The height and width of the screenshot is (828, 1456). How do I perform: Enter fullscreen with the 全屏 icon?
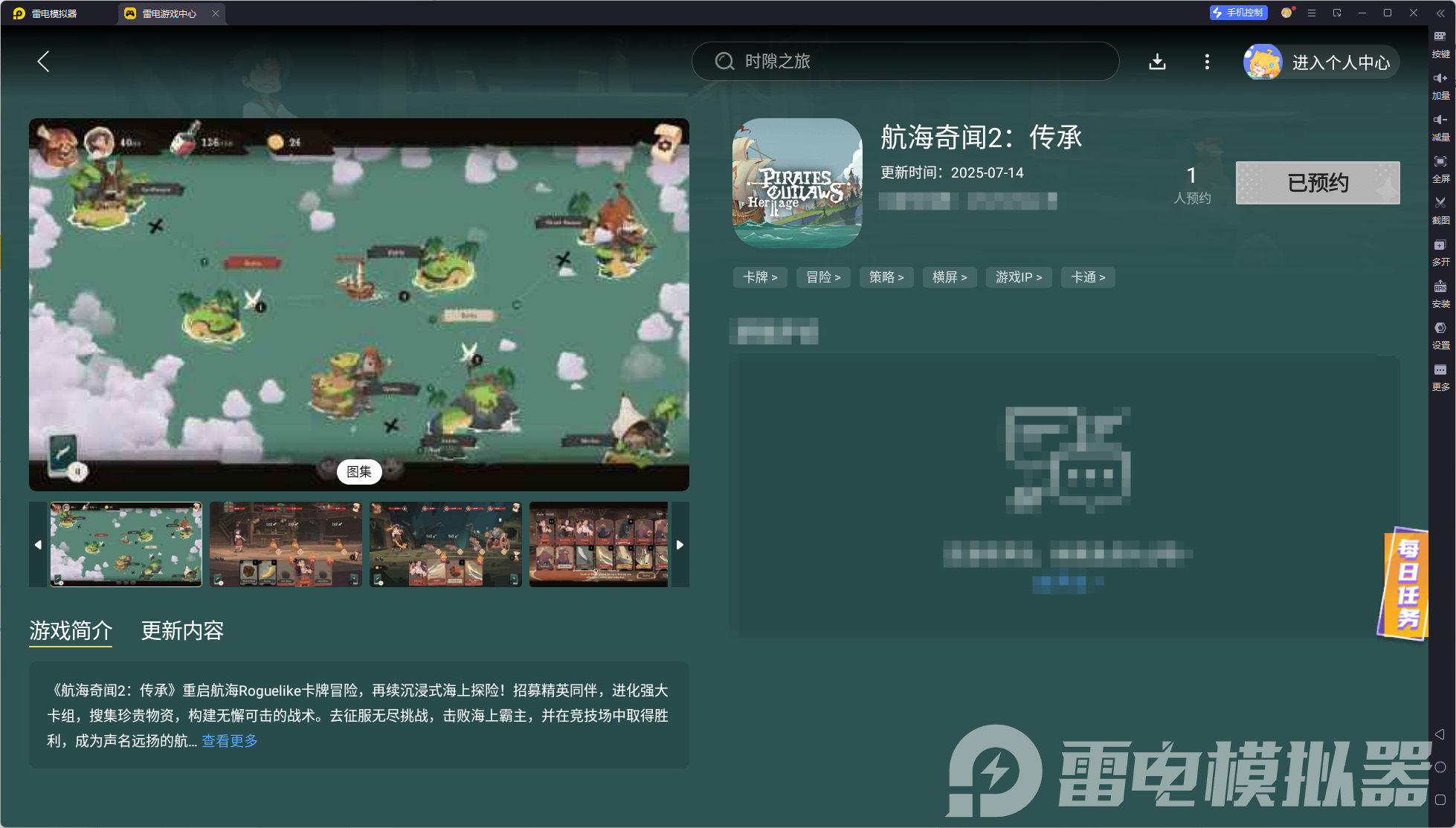[1440, 169]
